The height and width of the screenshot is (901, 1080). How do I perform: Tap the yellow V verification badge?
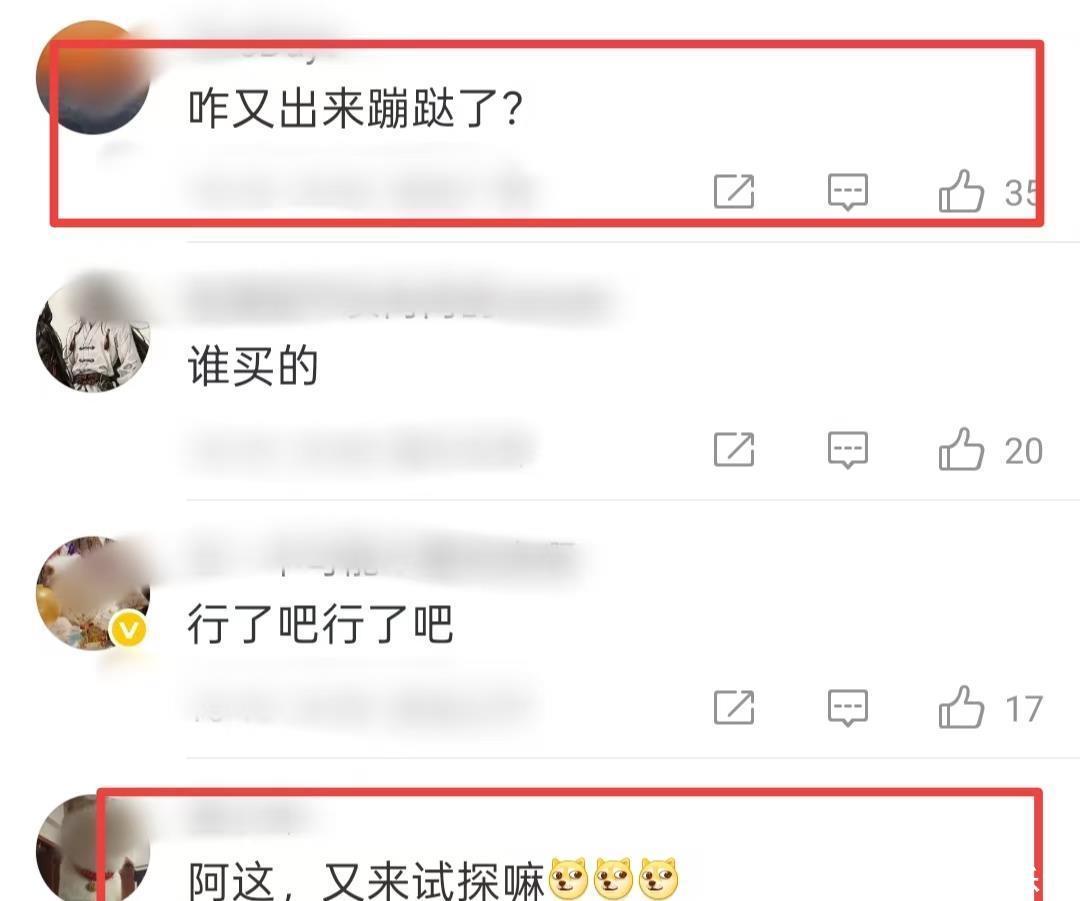point(129,630)
